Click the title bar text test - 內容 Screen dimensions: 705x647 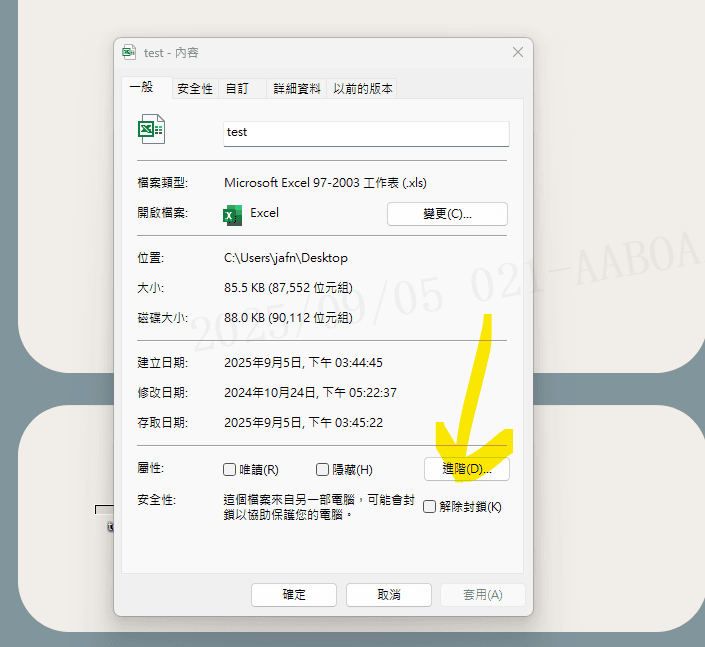pos(171,52)
